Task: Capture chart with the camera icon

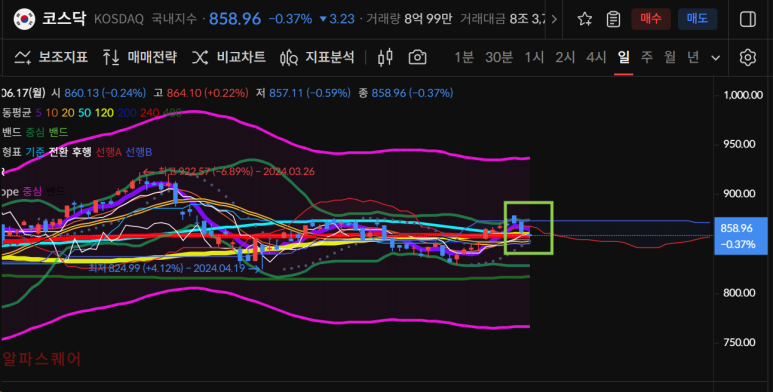Action: point(417,57)
